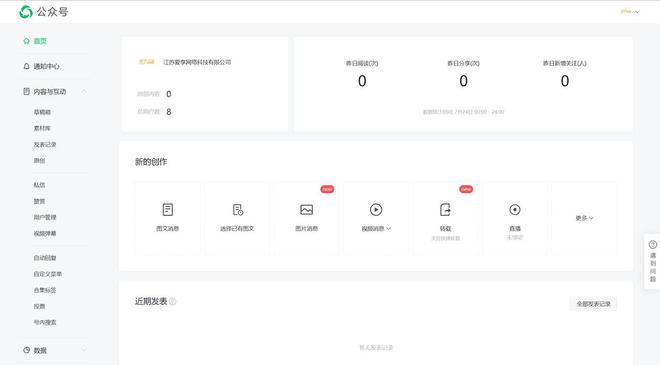This screenshot has height=365, width=660.
Task: Expand the 更多 creation options
Action: [x=584, y=218]
